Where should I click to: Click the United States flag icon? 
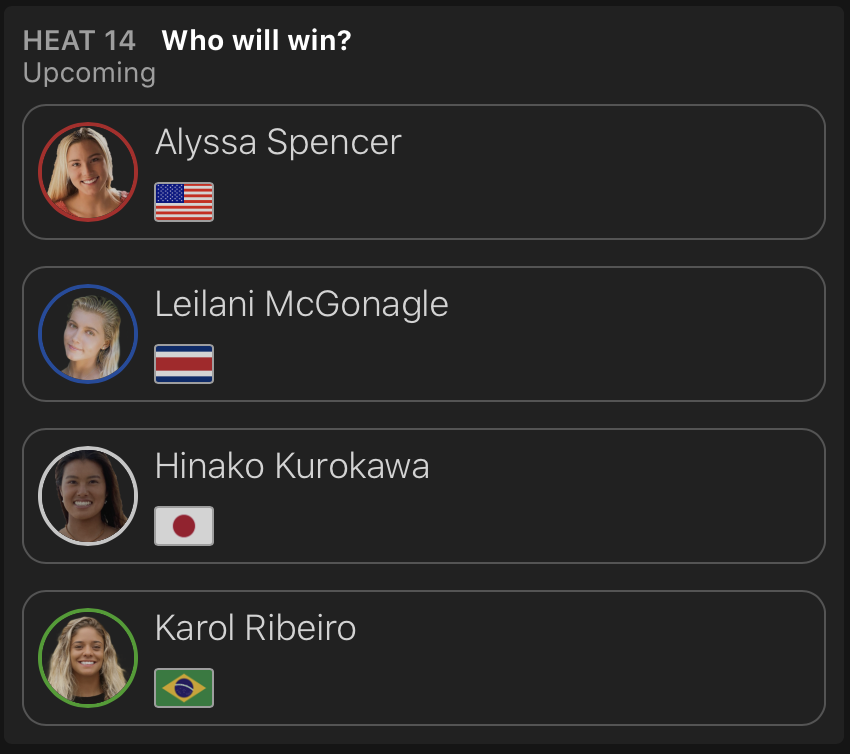[184, 202]
